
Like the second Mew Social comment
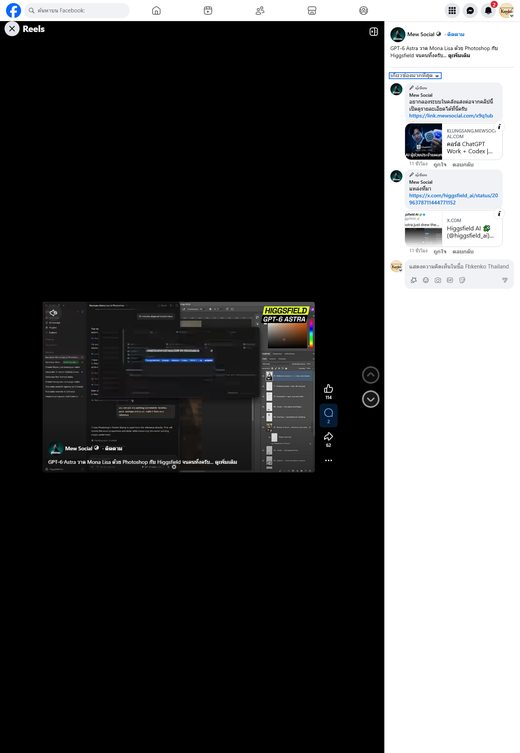pyautogui.click(x=440, y=252)
